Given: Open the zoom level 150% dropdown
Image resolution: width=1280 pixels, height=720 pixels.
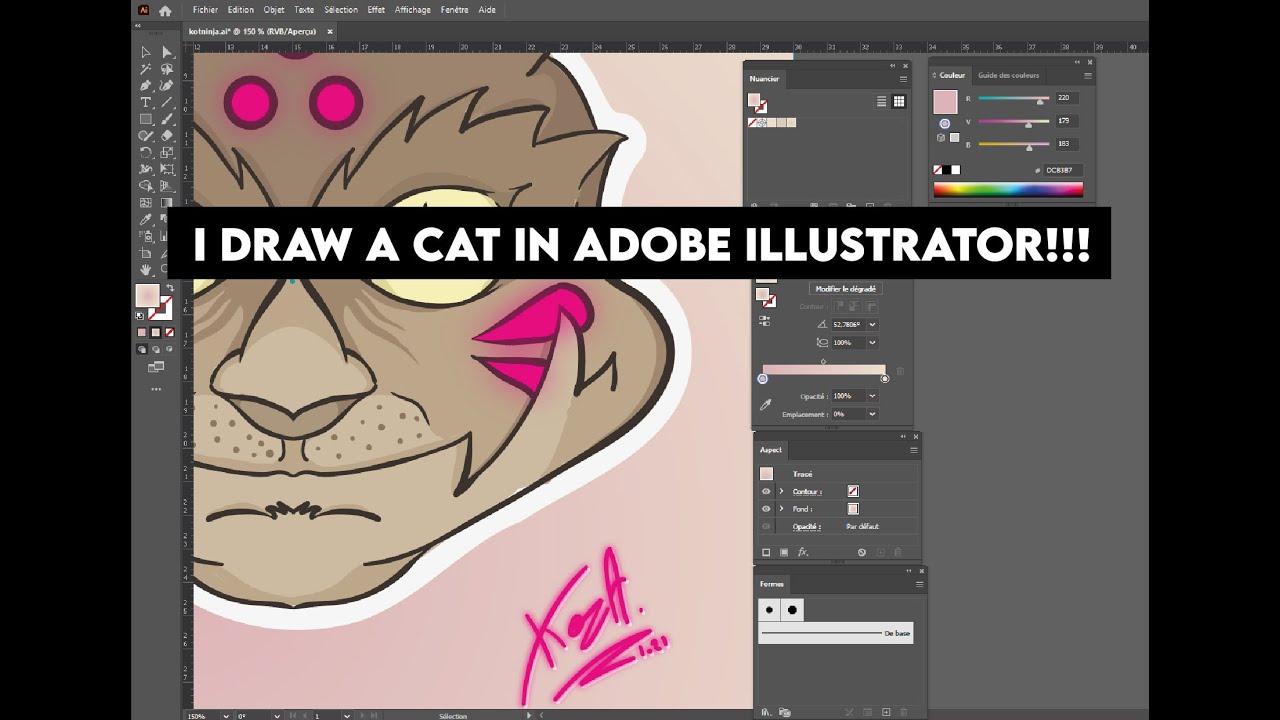Looking at the screenshot, I should (x=224, y=716).
